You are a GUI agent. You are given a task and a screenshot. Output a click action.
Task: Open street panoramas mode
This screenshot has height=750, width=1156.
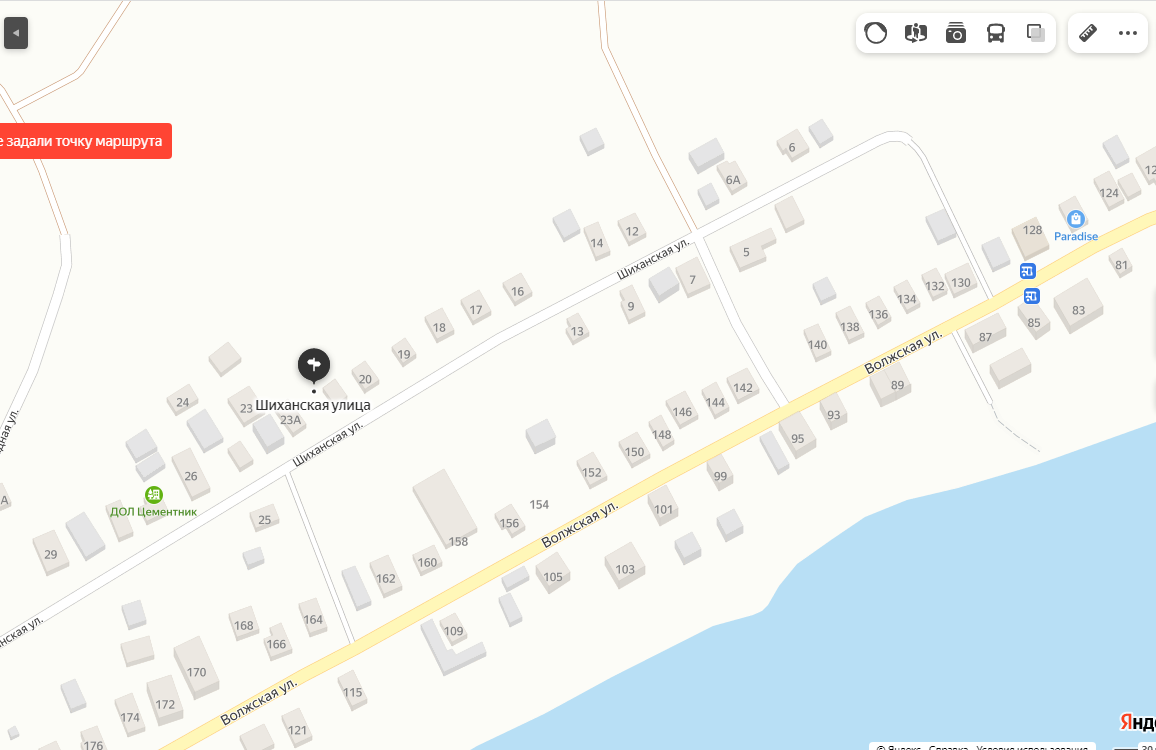(916, 33)
